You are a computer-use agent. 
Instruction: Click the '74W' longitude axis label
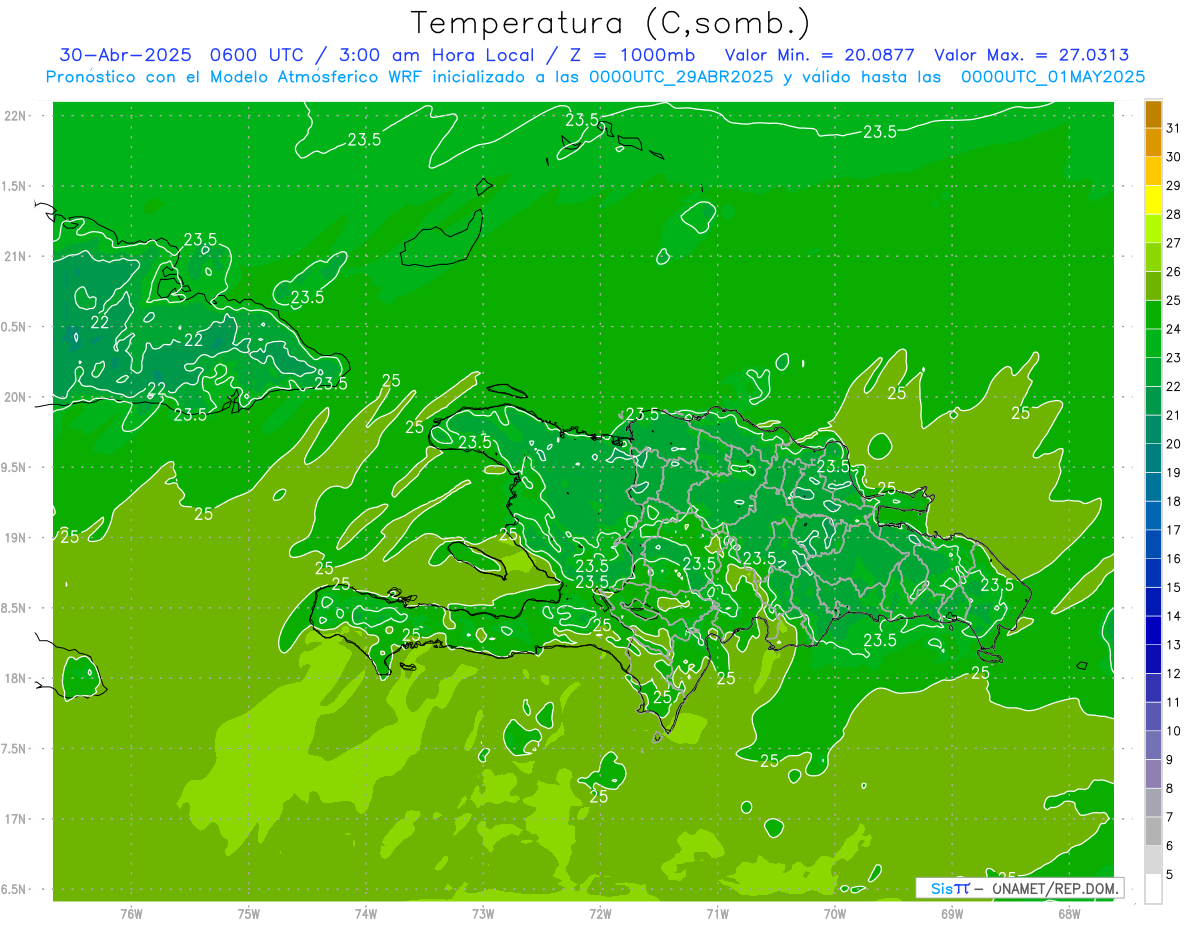(x=366, y=913)
